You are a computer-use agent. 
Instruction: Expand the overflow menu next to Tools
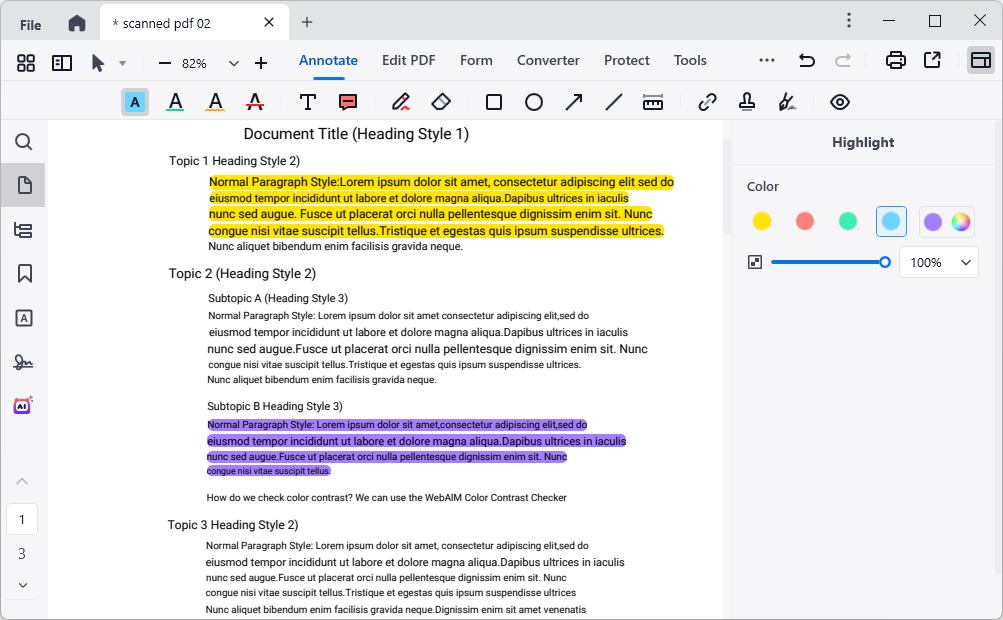[x=766, y=60]
